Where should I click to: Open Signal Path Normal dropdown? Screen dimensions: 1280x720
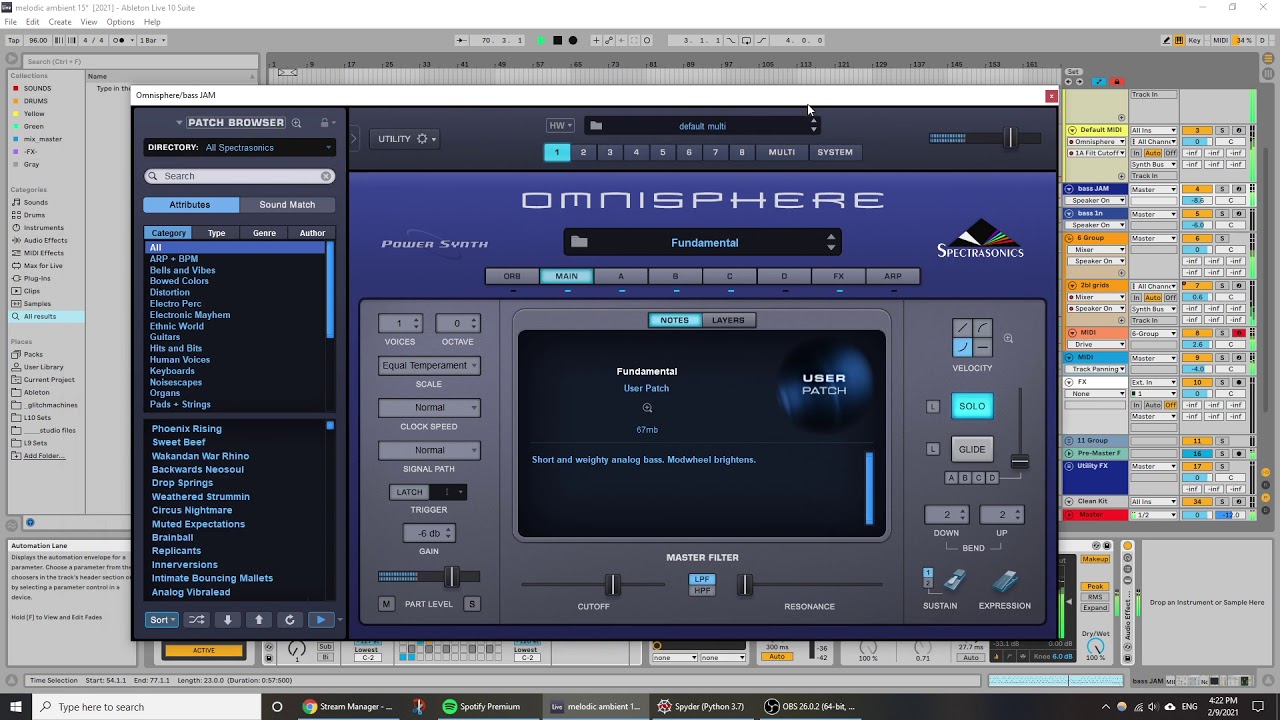click(429, 450)
